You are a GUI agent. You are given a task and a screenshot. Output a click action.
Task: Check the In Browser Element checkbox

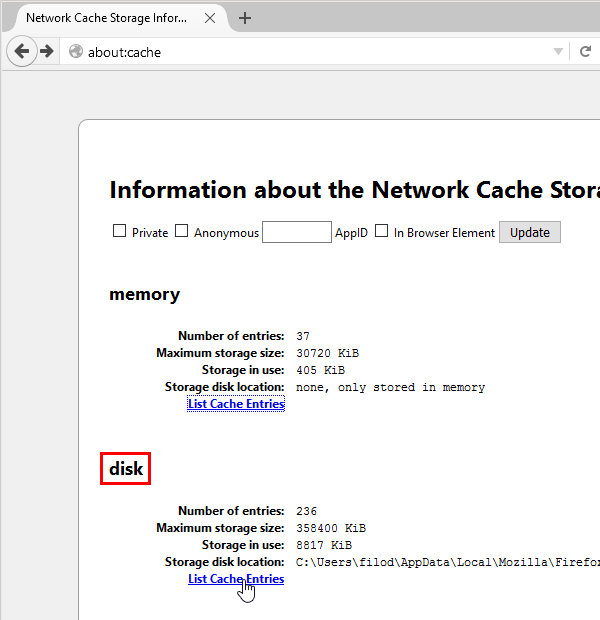381,231
